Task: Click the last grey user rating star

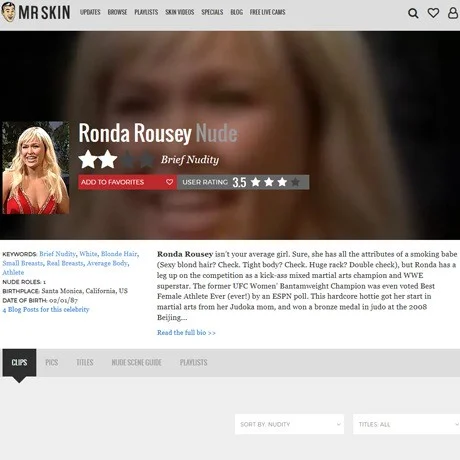Action: pyautogui.click(x=295, y=182)
